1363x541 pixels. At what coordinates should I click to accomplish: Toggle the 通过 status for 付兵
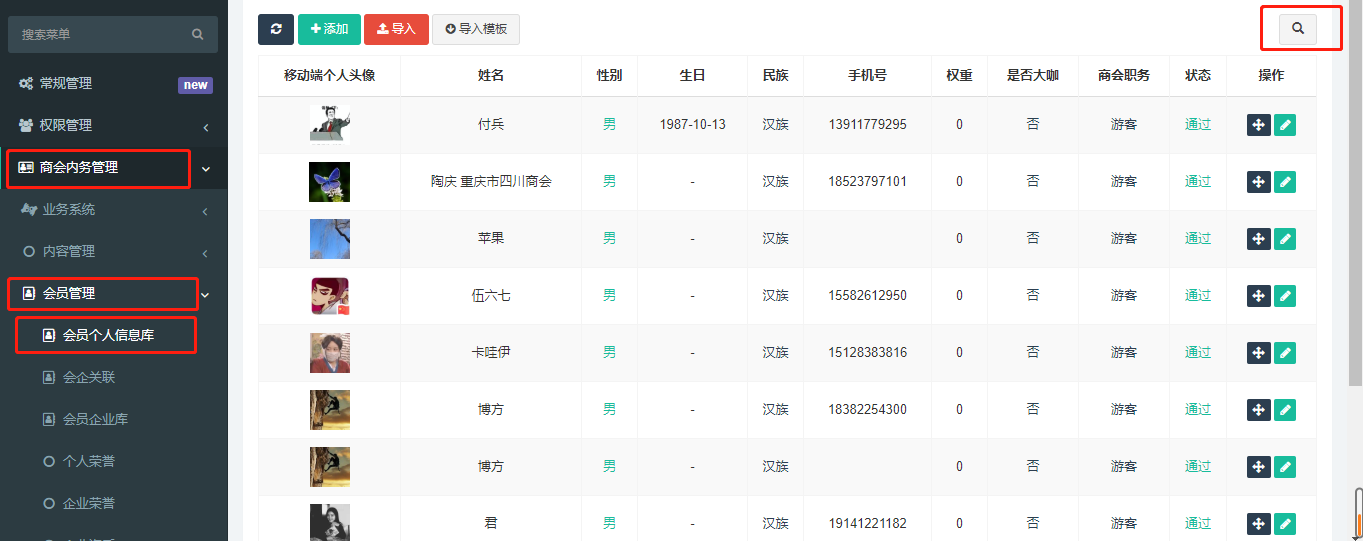pyautogui.click(x=1197, y=125)
